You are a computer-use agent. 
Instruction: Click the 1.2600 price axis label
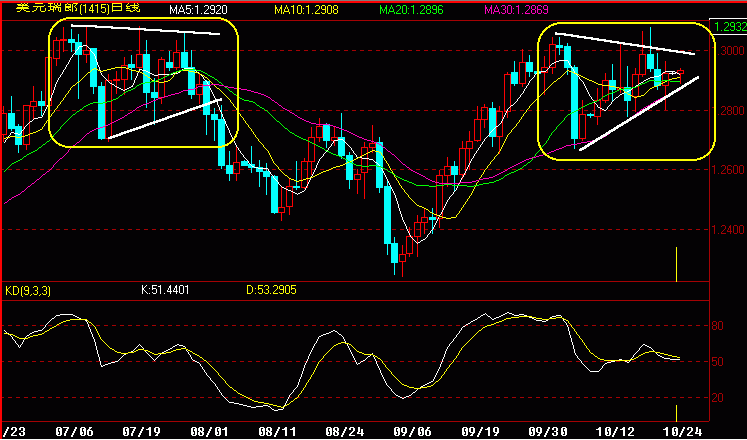pos(730,170)
